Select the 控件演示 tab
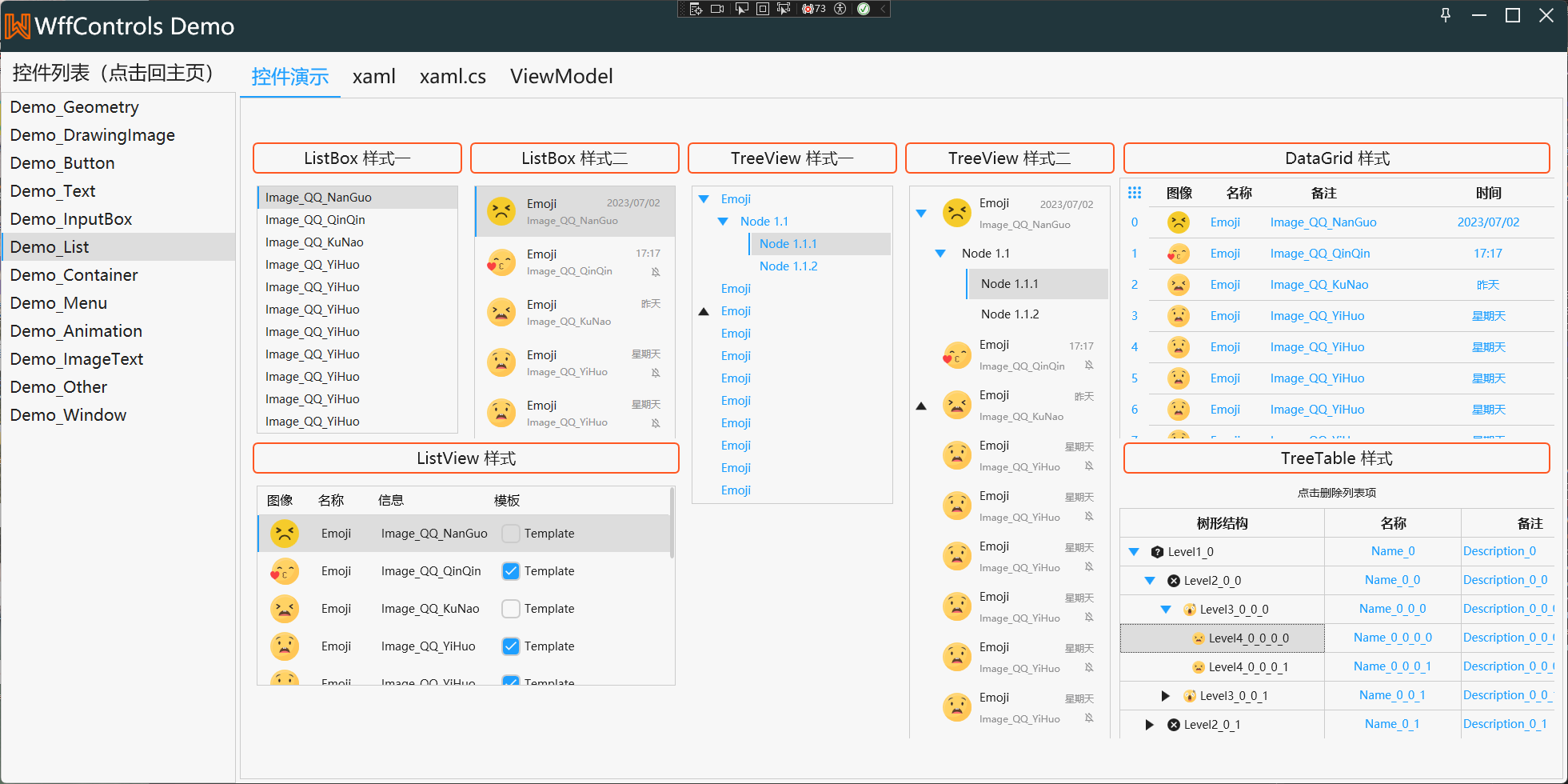The height and width of the screenshot is (784, 1568). tap(290, 76)
